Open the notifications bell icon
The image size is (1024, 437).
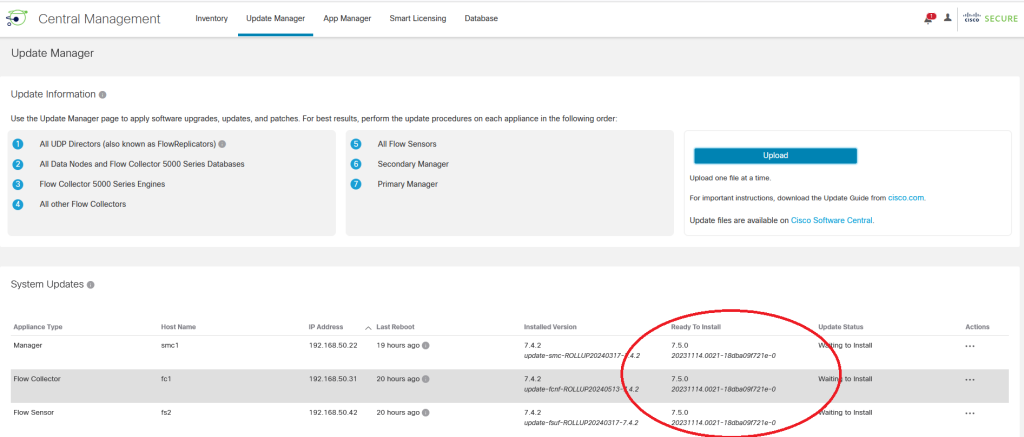[928, 19]
